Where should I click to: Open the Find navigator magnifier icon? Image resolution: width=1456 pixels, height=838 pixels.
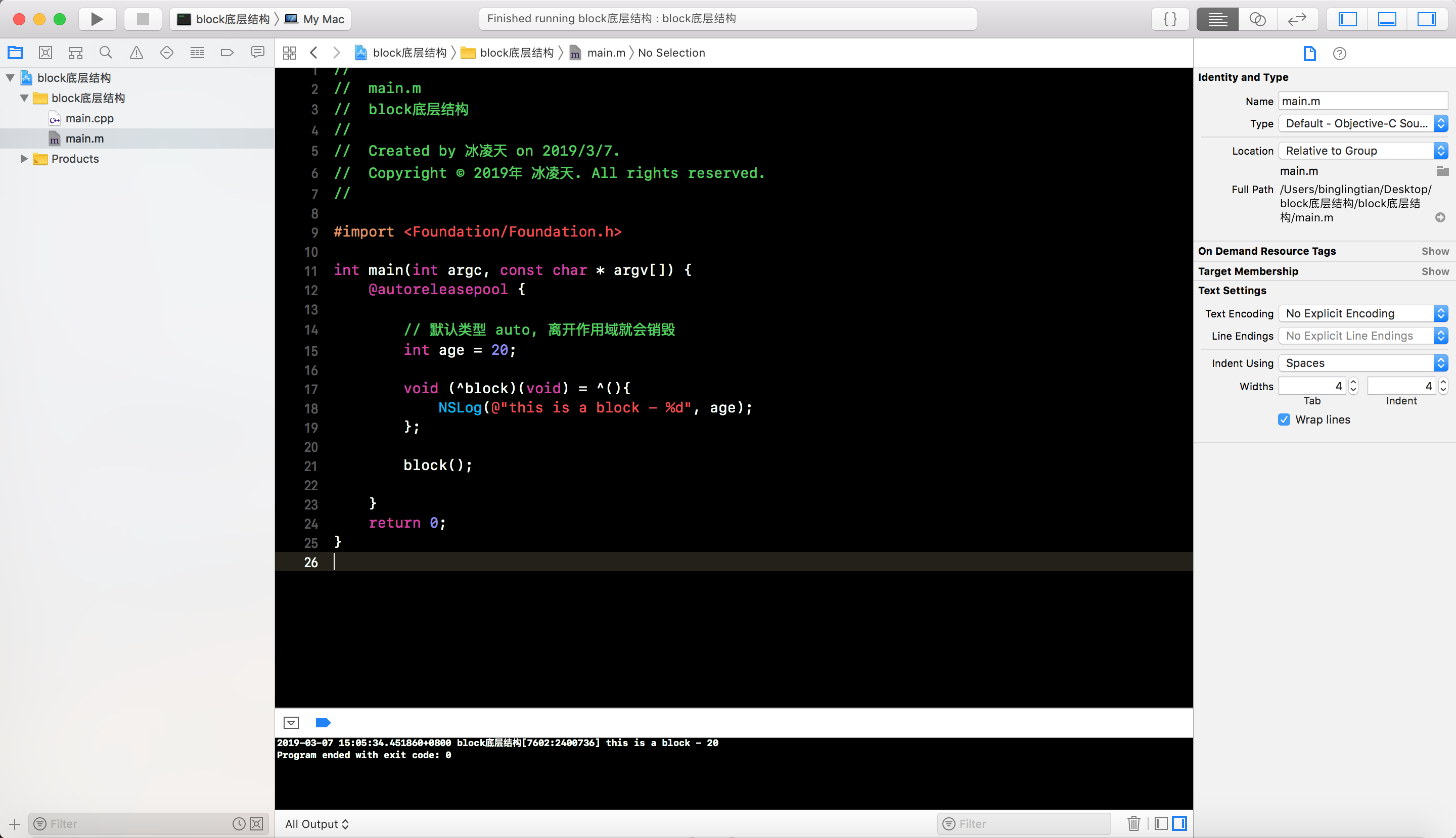pyautogui.click(x=105, y=53)
